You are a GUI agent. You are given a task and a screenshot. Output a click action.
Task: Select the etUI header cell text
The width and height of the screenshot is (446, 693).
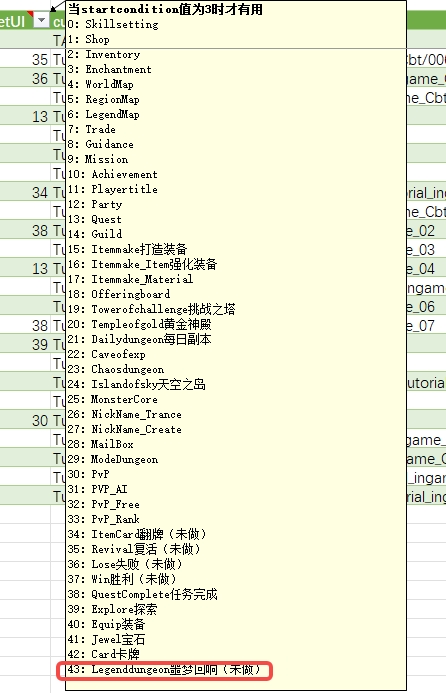tap(12, 21)
